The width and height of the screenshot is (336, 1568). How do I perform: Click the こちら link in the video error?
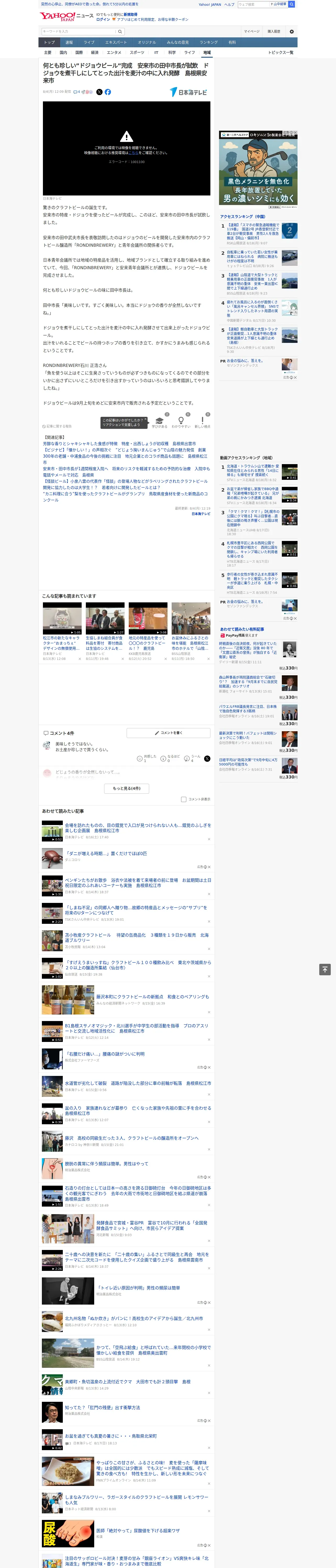(133, 153)
